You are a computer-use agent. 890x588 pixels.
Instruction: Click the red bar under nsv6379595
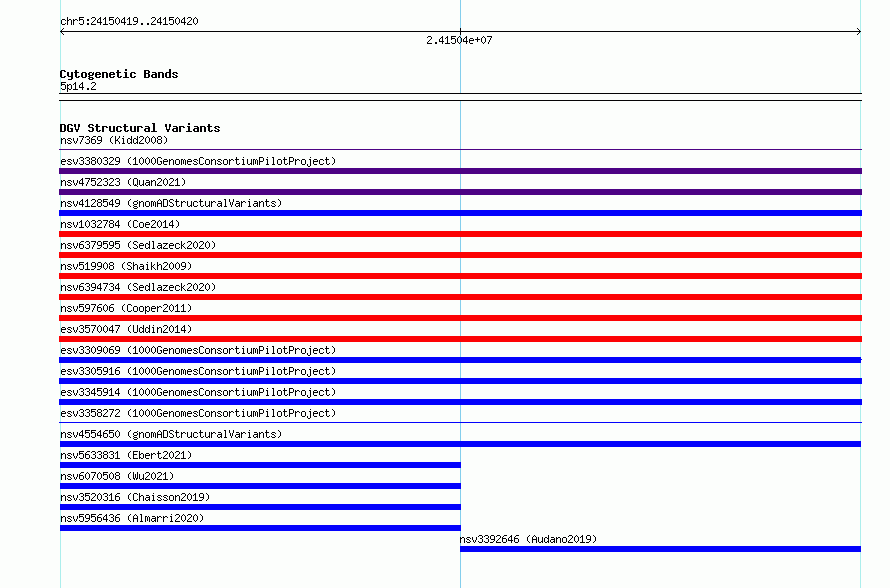click(460, 255)
